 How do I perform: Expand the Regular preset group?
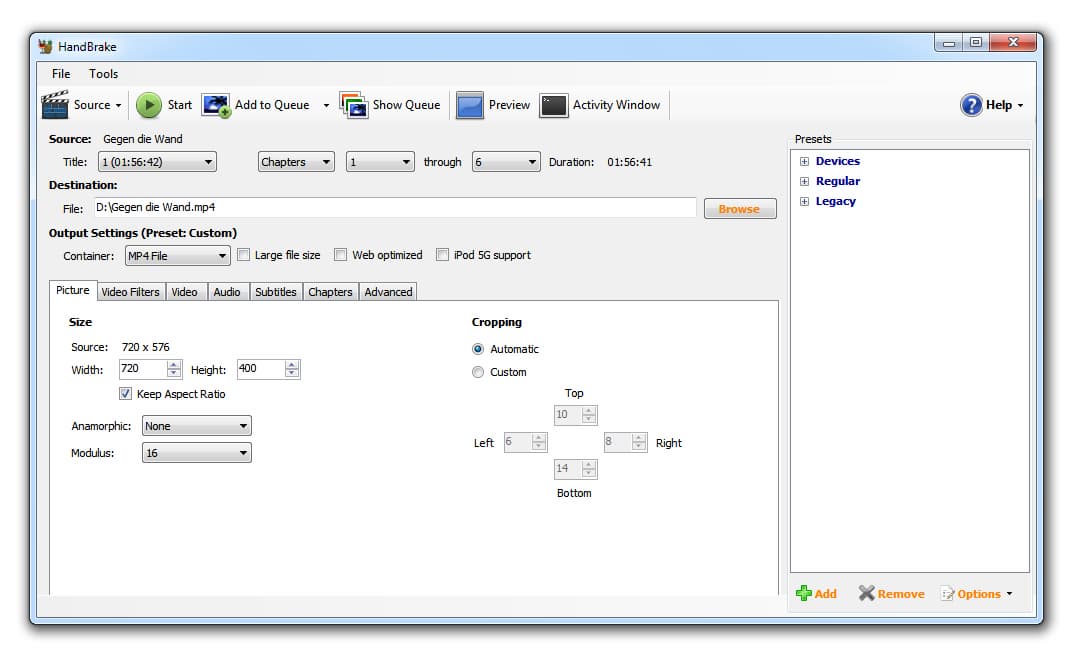click(x=804, y=181)
